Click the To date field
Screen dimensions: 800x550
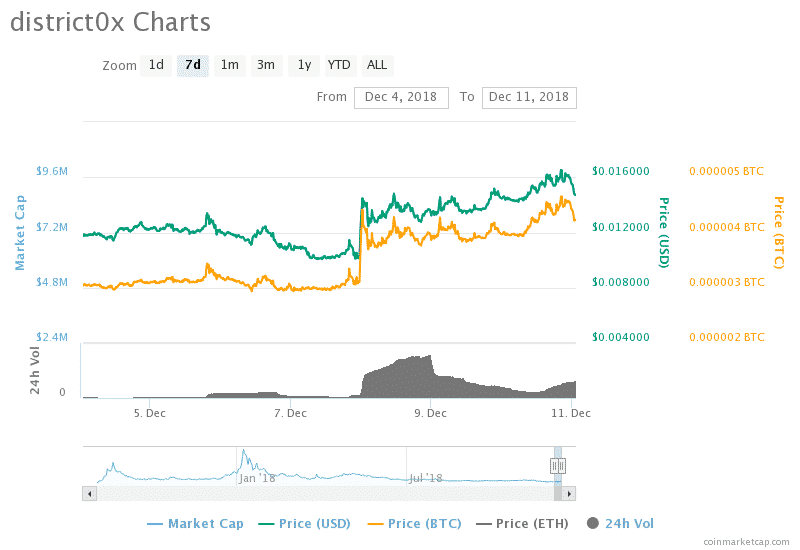(529, 97)
